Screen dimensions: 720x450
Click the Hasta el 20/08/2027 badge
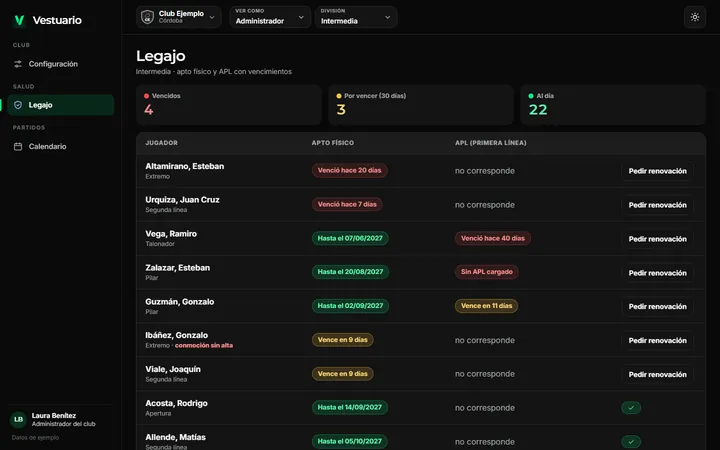350,272
